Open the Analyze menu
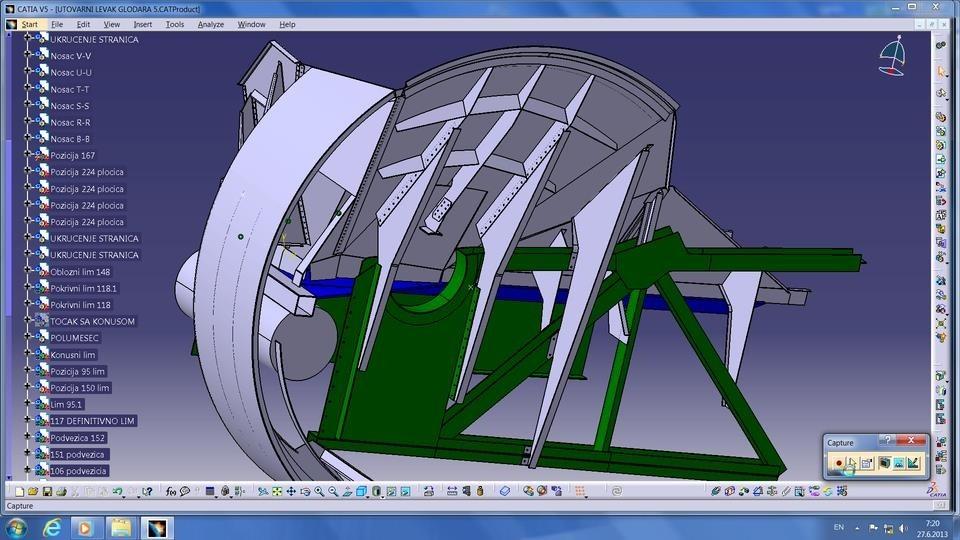The image size is (960, 540). pyautogui.click(x=211, y=24)
